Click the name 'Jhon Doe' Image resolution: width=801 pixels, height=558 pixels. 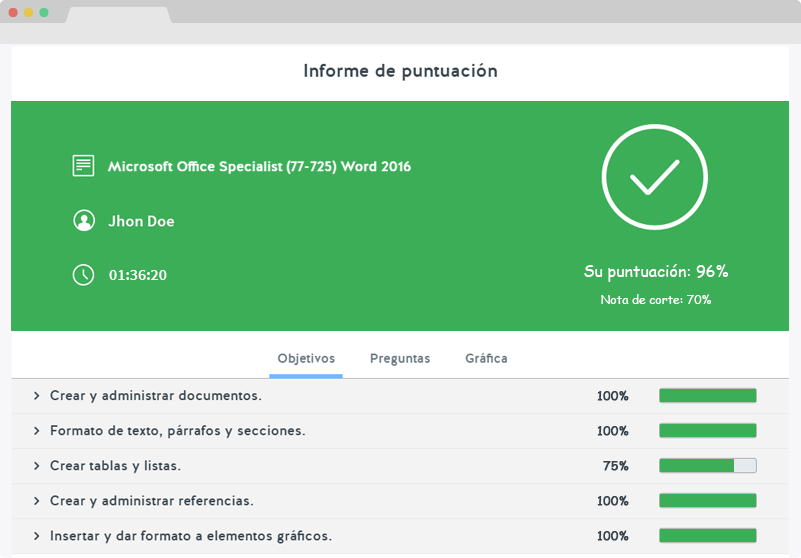(x=142, y=221)
